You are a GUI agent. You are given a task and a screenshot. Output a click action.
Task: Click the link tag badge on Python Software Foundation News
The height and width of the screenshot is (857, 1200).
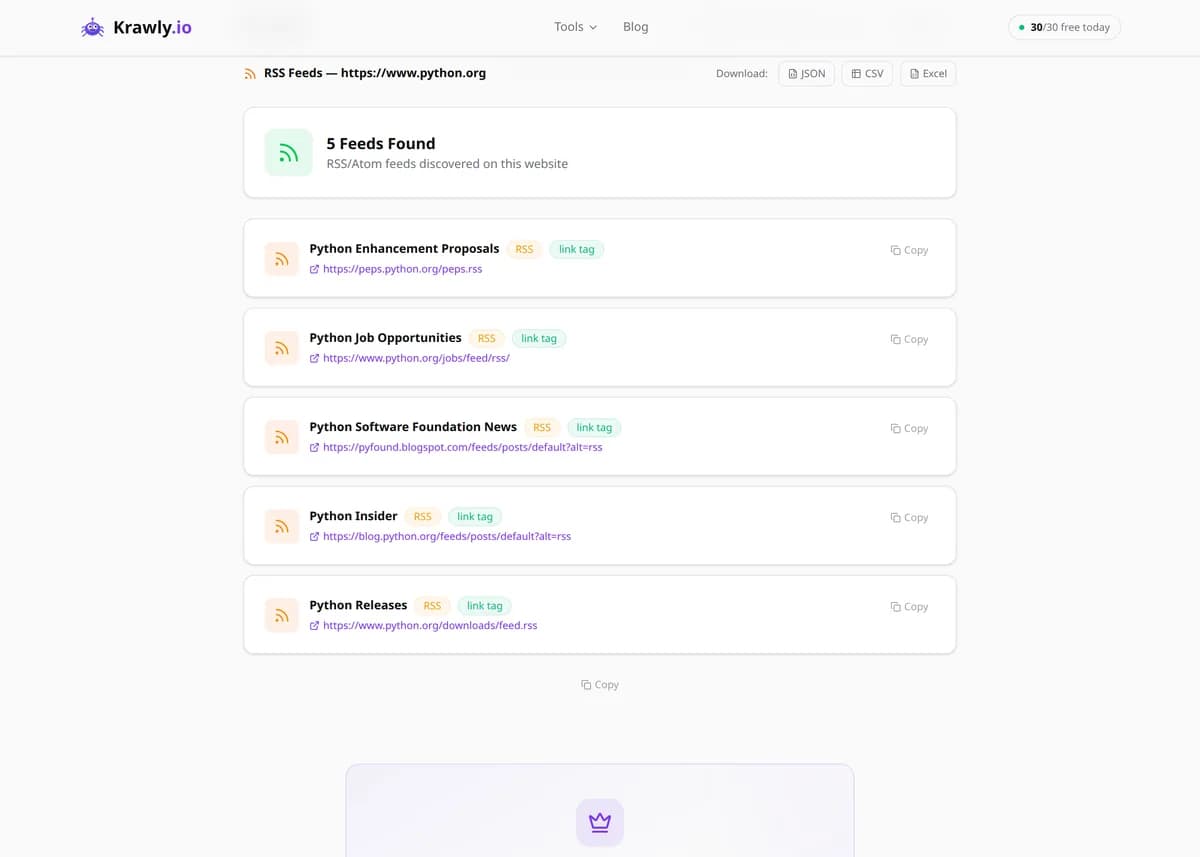click(594, 427)
